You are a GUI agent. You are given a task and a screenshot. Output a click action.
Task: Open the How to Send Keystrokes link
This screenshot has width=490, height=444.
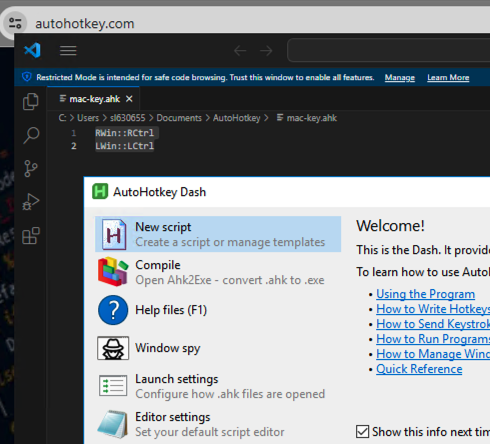point(433,324)
